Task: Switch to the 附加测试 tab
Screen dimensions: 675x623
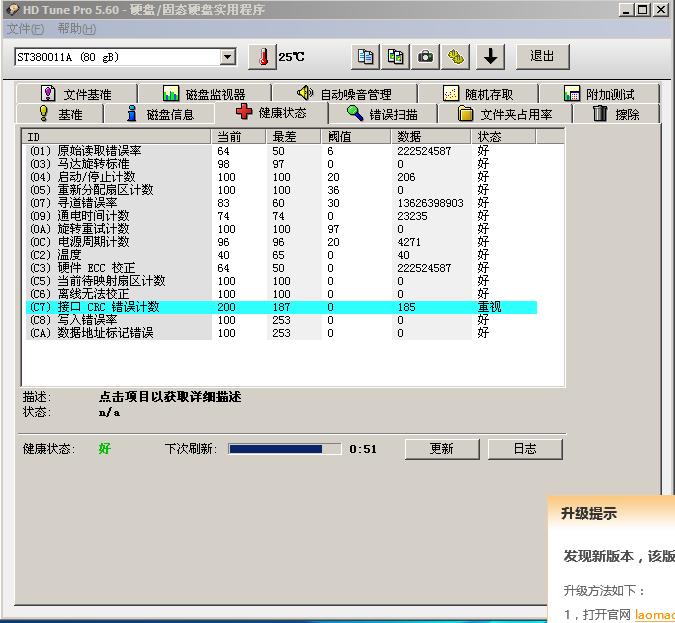Action: (x=599, y=93)
